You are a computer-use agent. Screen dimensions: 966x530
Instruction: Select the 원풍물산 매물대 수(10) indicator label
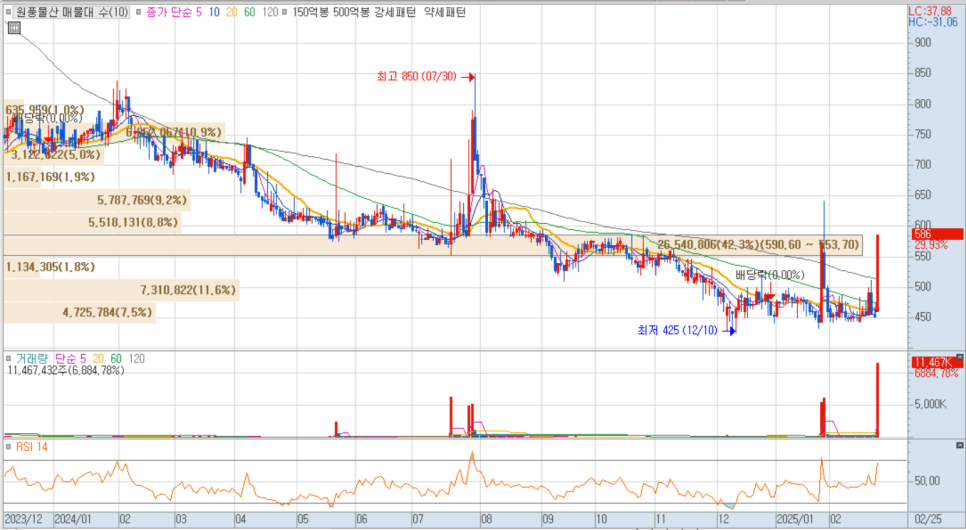[71, 12]
